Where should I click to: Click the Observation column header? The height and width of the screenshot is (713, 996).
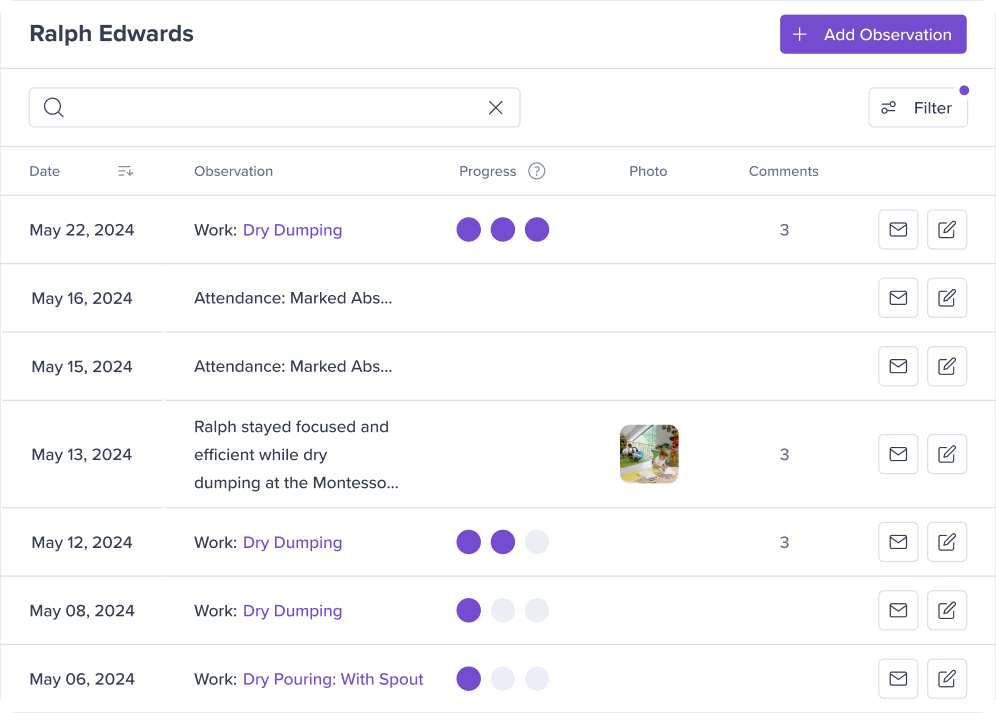233,171
